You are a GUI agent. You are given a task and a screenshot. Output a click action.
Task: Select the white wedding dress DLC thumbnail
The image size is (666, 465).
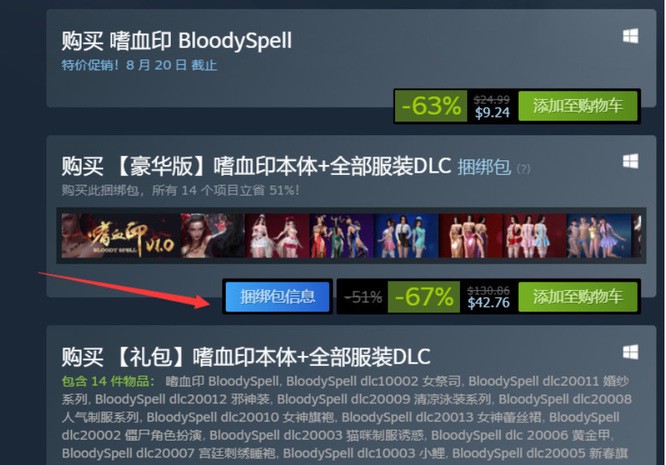(x=277, y=236)
